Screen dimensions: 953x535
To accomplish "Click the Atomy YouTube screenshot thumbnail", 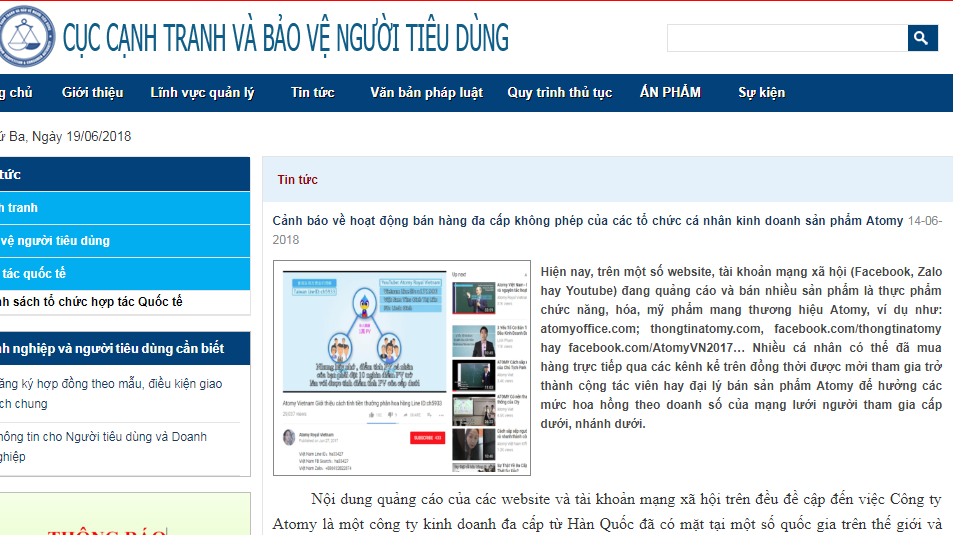I will point(402,368).
